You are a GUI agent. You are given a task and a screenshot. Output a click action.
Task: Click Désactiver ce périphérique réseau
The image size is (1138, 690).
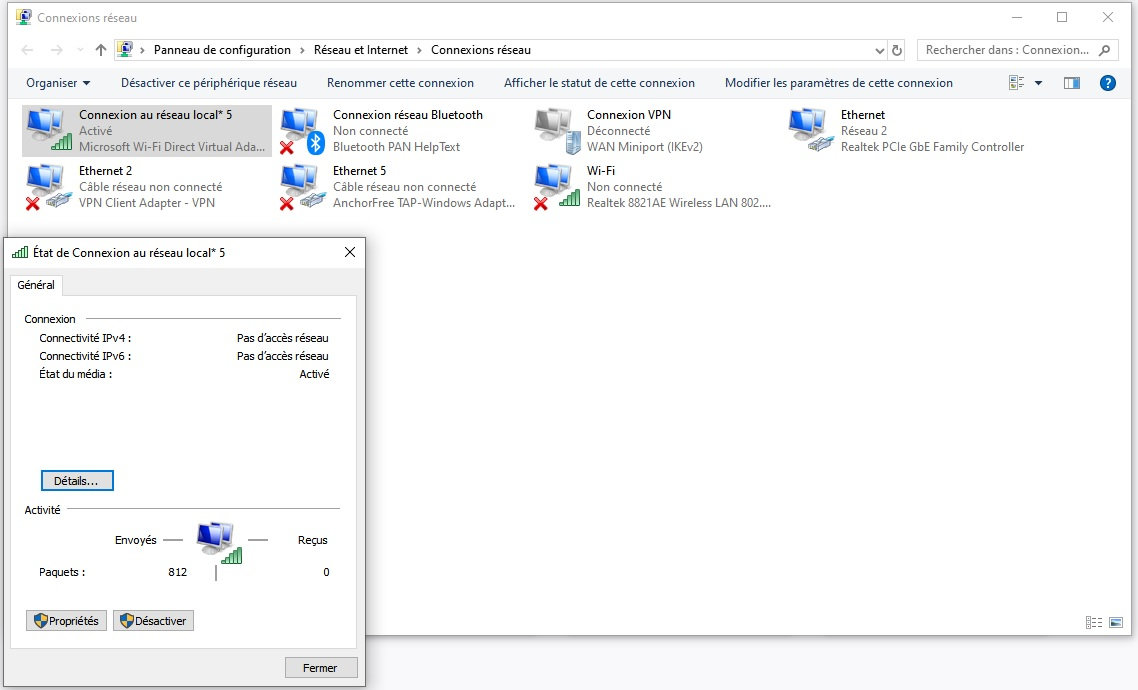click(x=209, y=83)
